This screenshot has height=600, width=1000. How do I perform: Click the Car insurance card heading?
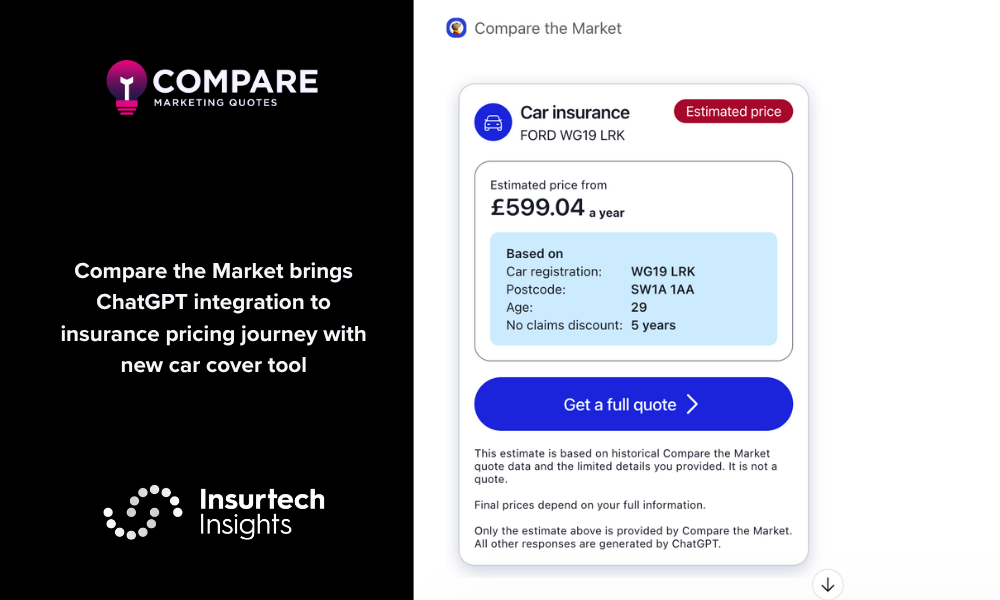(x=575, y=113)
